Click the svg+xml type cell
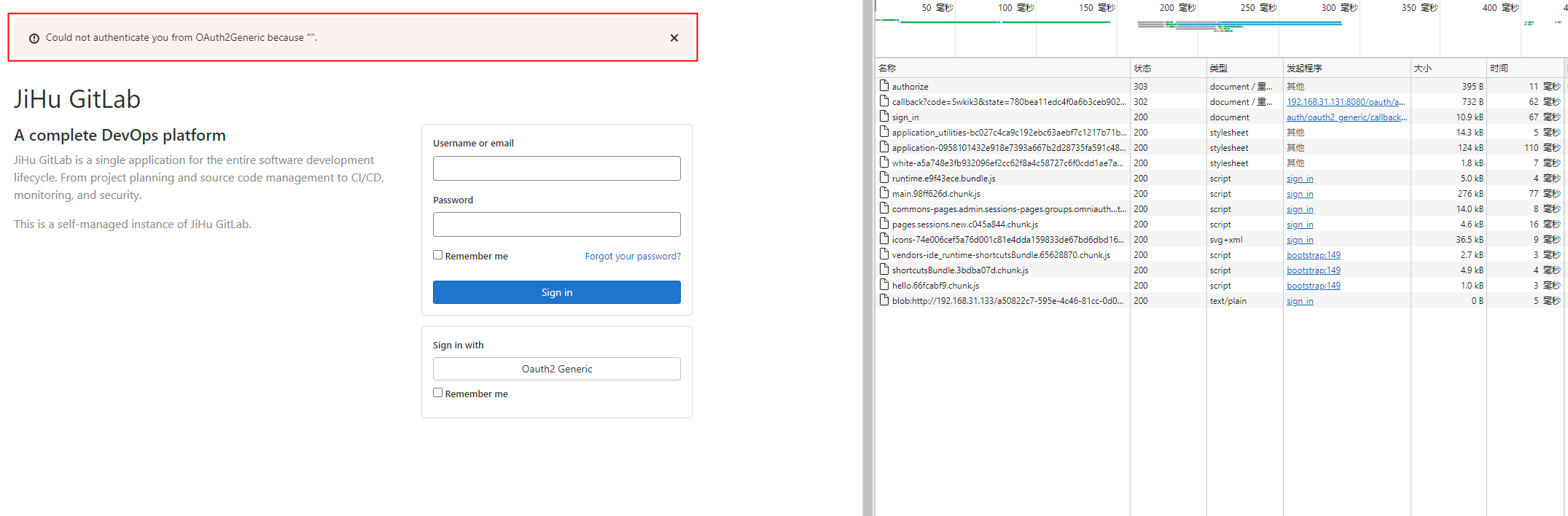This screenshot has height=516, width=1568. pos(1226,240)
